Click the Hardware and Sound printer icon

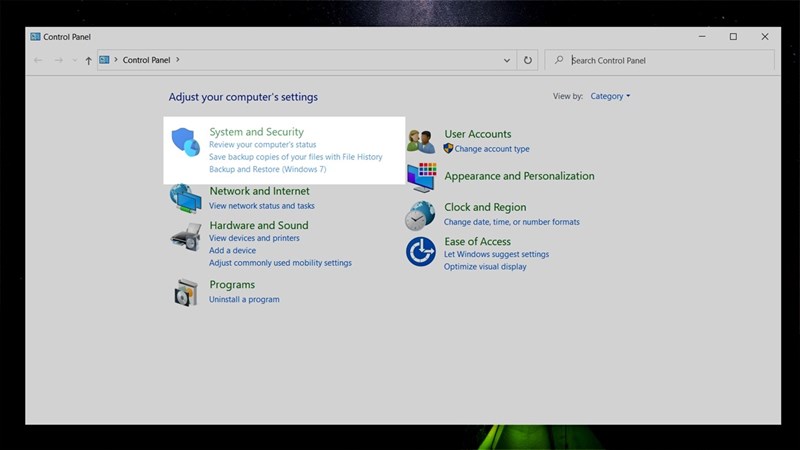185,237
